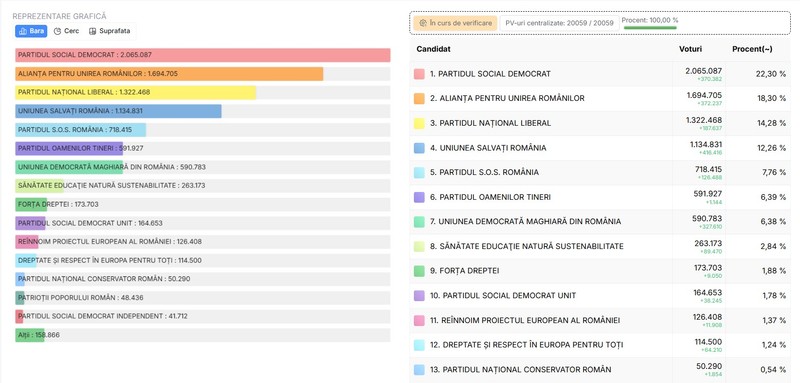
Task: Click purple swatch of Partidul Oamenilor Tineri
Action: point(419,197)
